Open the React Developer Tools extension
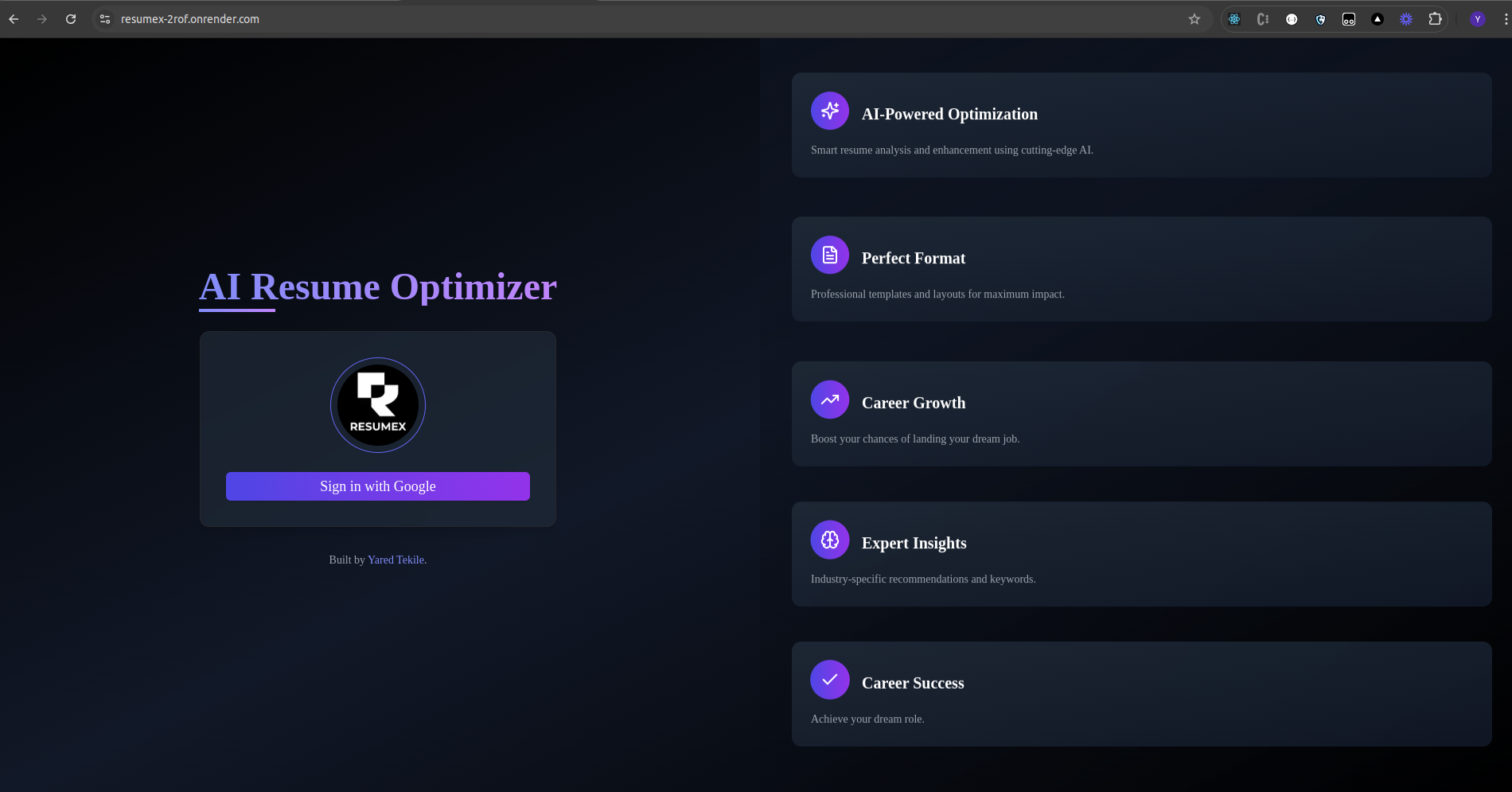The width and height of the screenshot is (1512, 792). coord(1234,18)
